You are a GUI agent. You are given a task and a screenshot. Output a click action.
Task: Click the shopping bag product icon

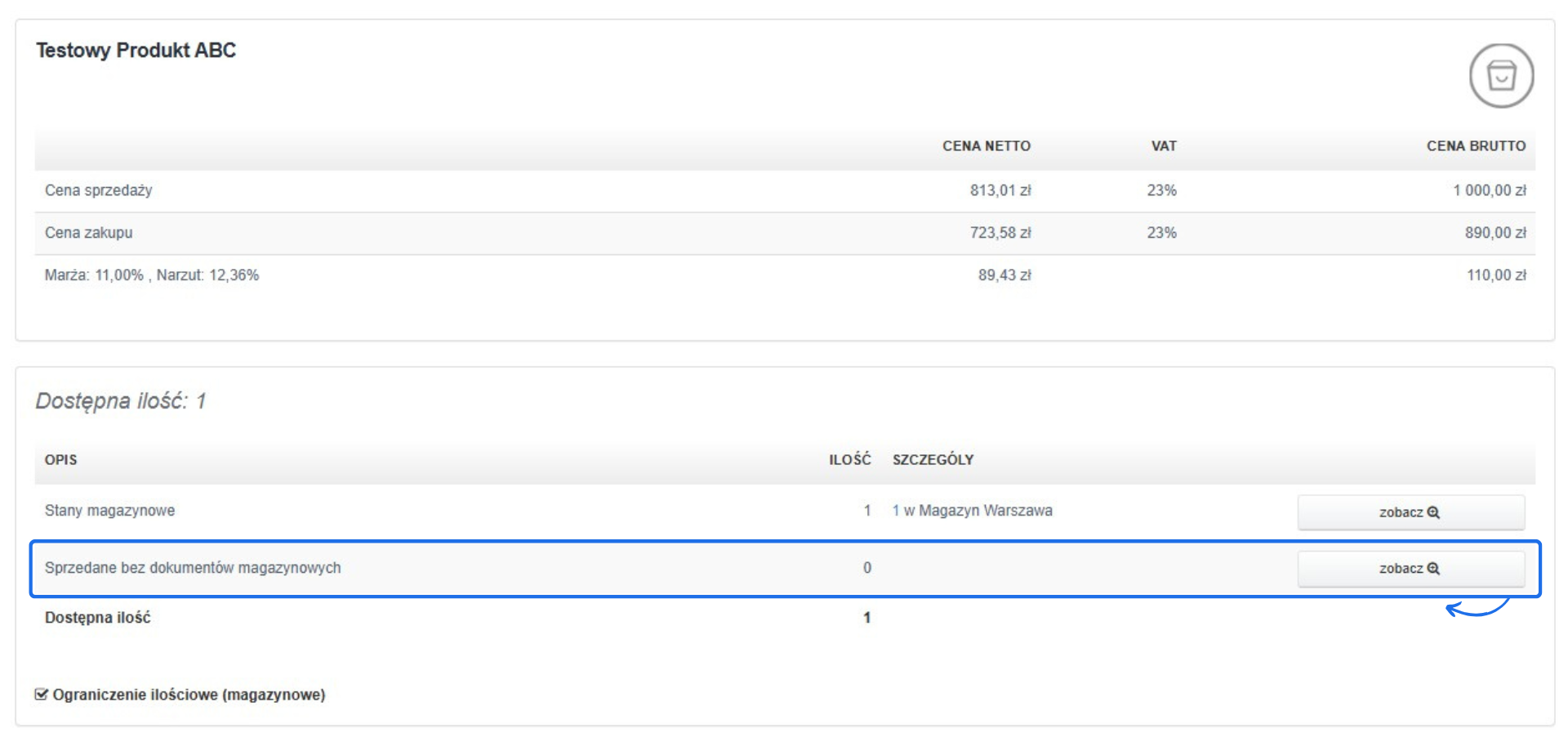click(x=1501, y=76)
